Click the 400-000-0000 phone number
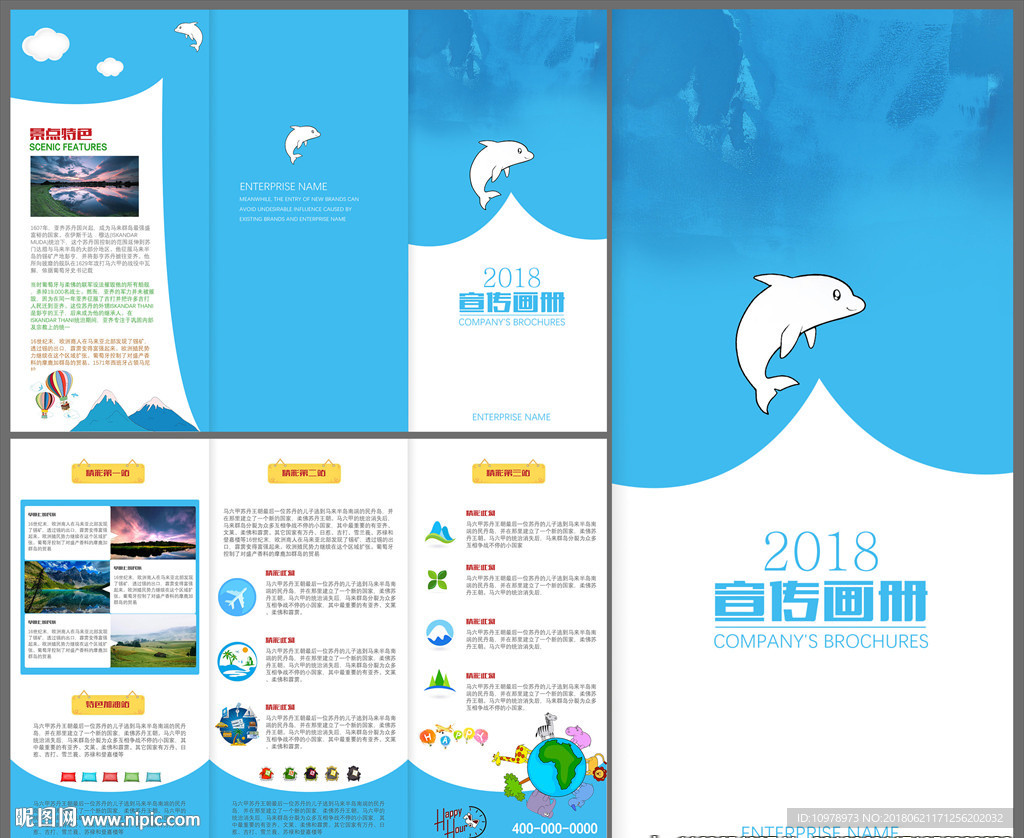 tap(554, 828)
